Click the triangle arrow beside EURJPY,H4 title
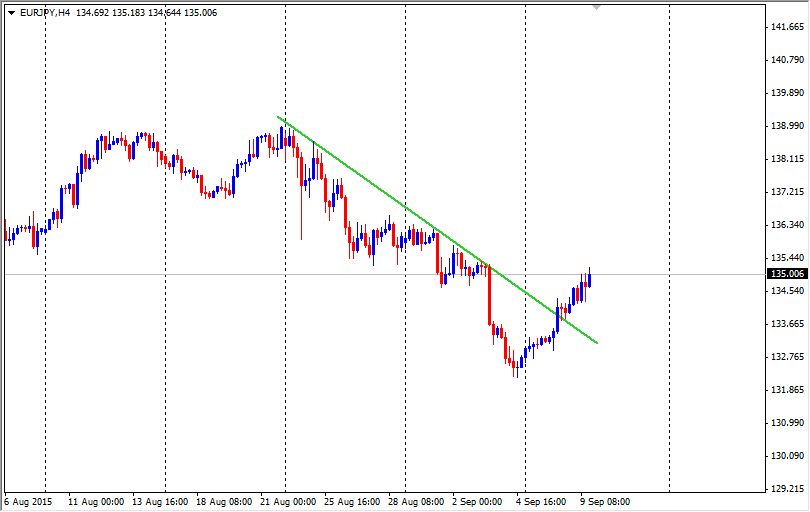The height and width of the screenshot is (512, 810). (12, 13)
